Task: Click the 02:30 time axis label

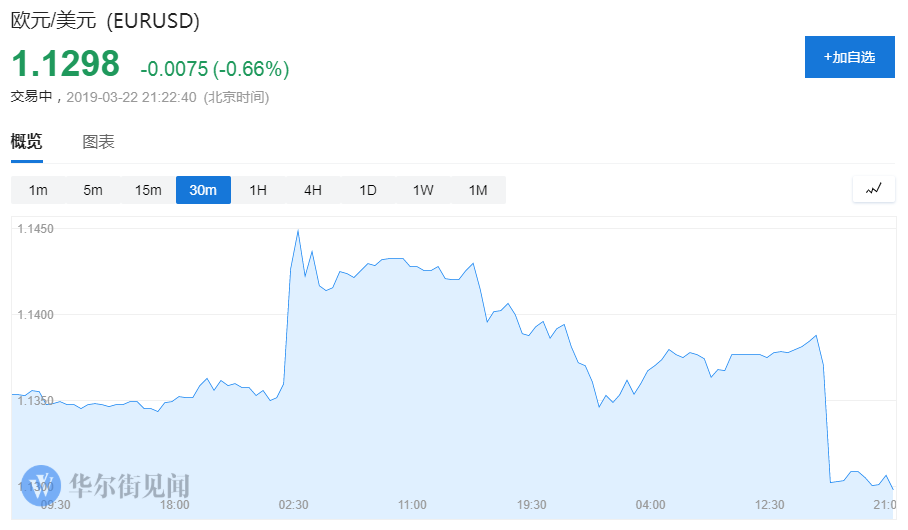Action: 293,505
